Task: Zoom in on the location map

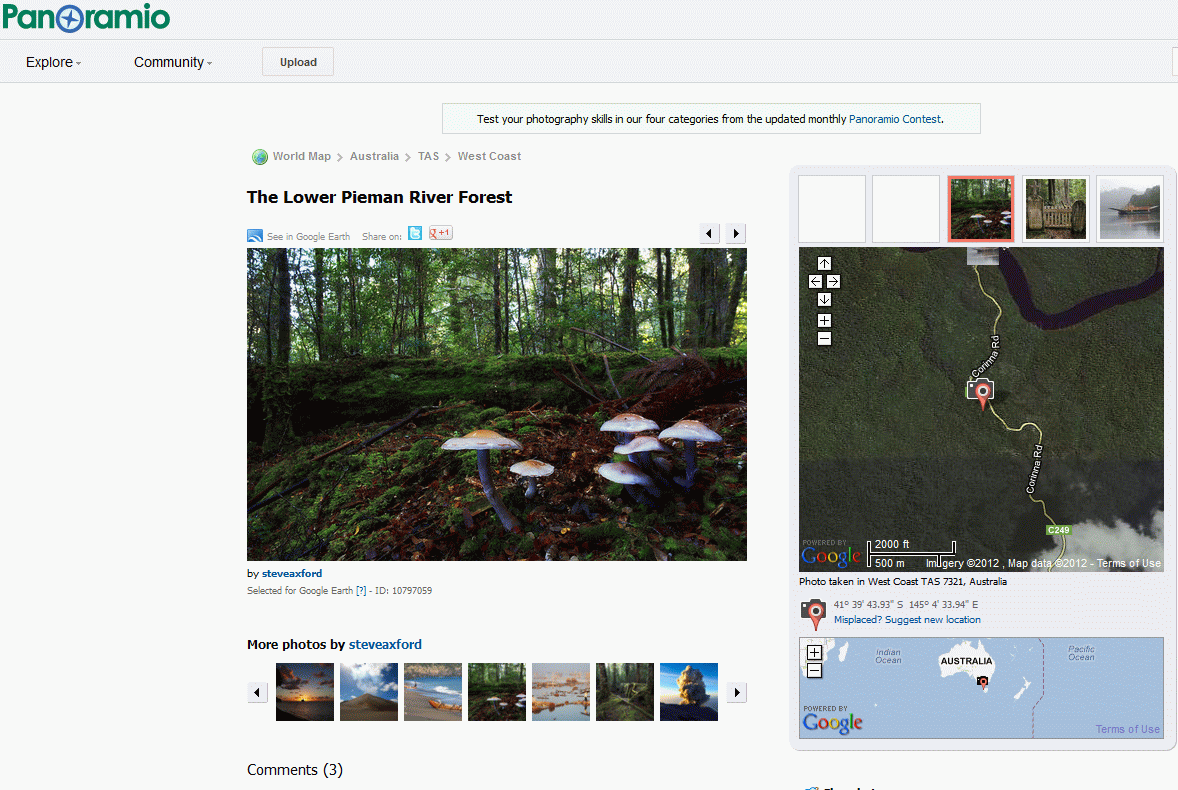Action: pyautogui.click(x=824, y=320)
